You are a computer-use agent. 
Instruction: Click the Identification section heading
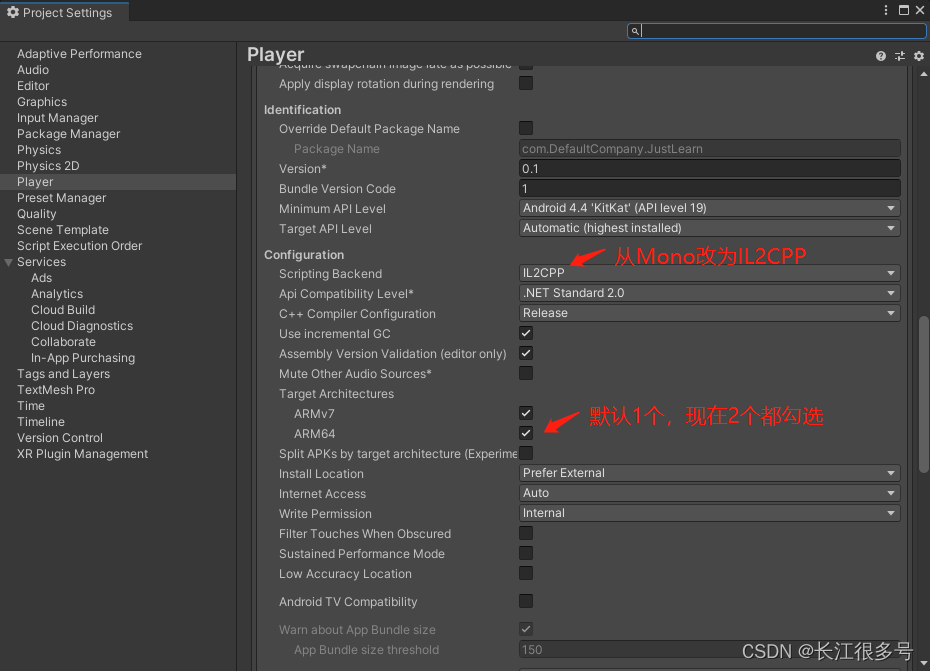[302, 110]
